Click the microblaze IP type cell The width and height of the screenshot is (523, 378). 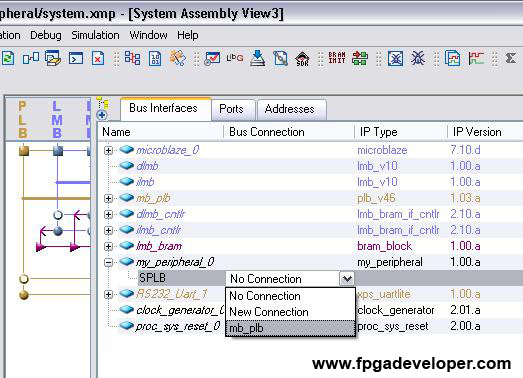click(382, 150)
